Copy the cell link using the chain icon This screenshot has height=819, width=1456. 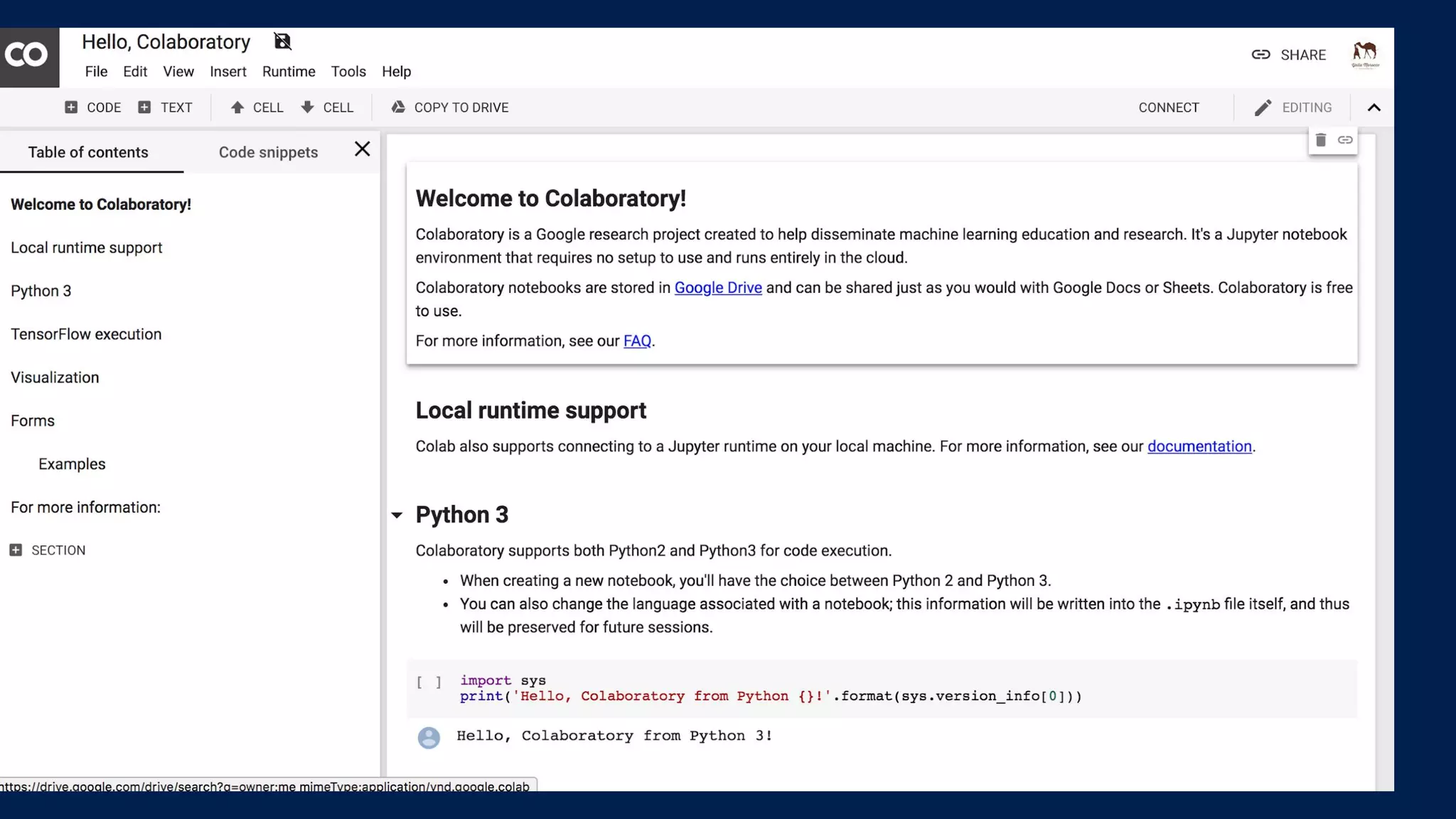[1345, 140]
